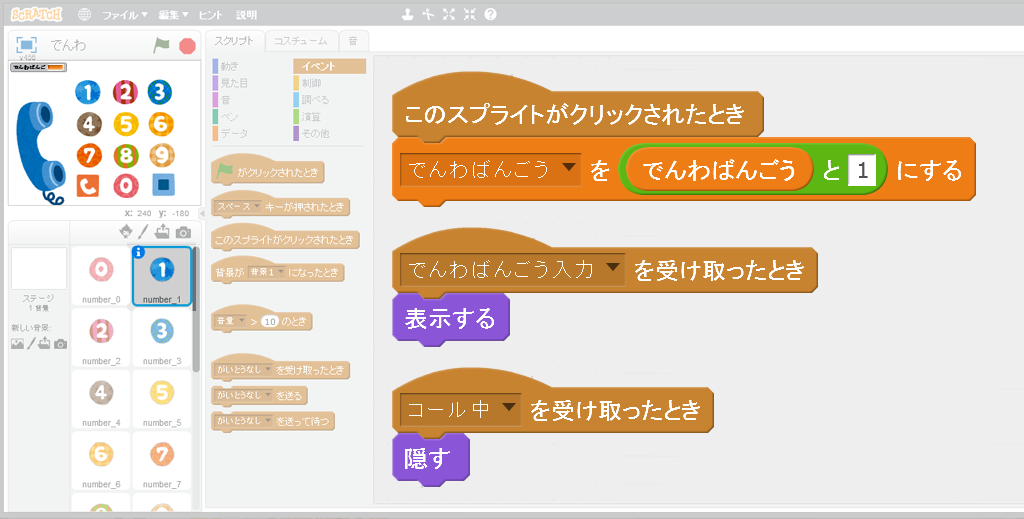Click the blue telephone handset on stage

tap(40, 151)
